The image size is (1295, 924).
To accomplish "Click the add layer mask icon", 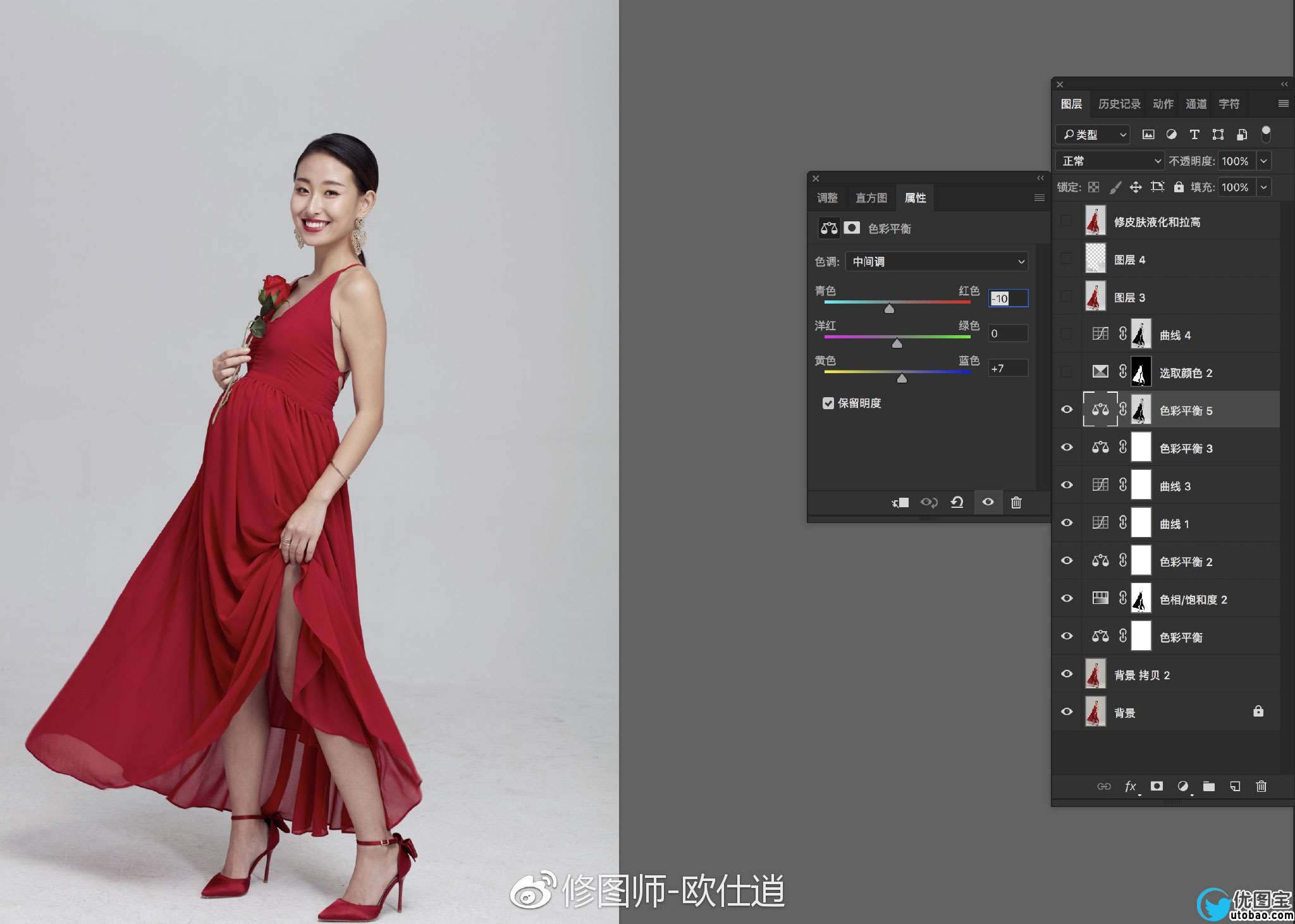I will (1157, 786).
